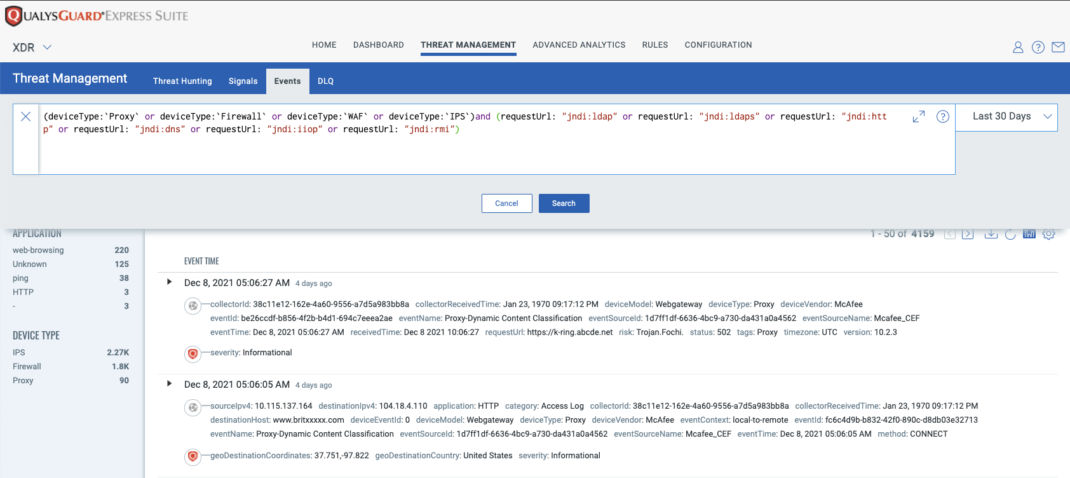Open the XDR module dropdown
This screenshot has height=478, width=1070.
pos(32,47)
